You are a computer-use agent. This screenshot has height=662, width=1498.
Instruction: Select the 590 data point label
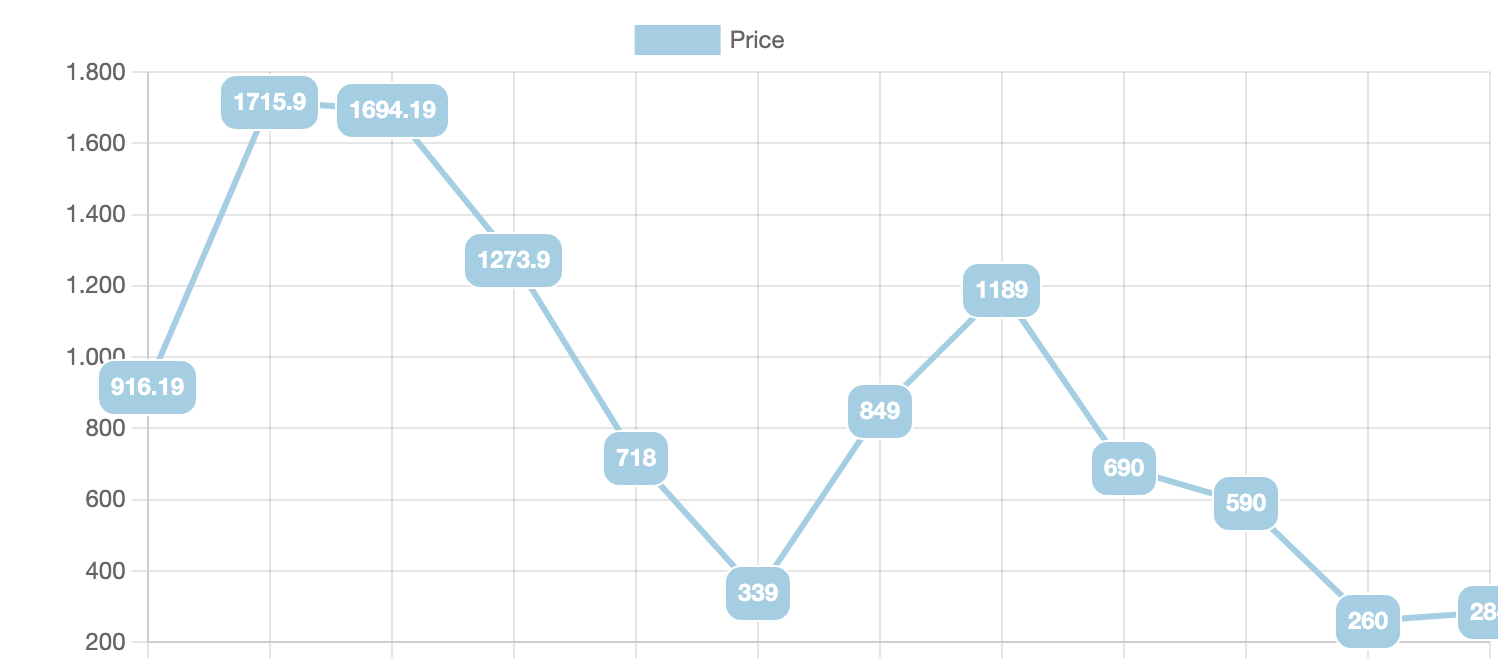pos(1246,503)
